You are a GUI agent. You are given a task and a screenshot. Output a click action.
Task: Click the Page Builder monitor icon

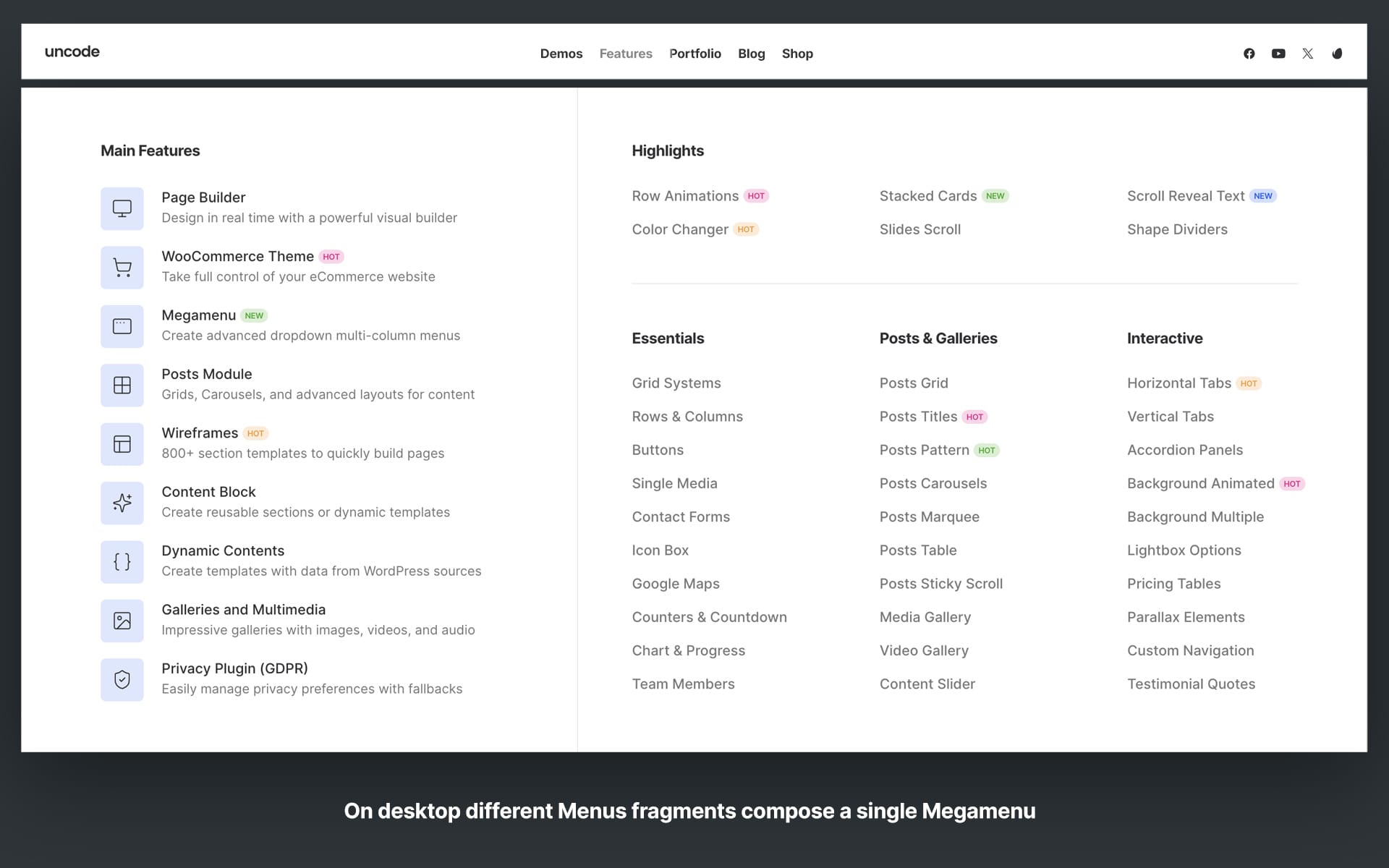[122, 208]
